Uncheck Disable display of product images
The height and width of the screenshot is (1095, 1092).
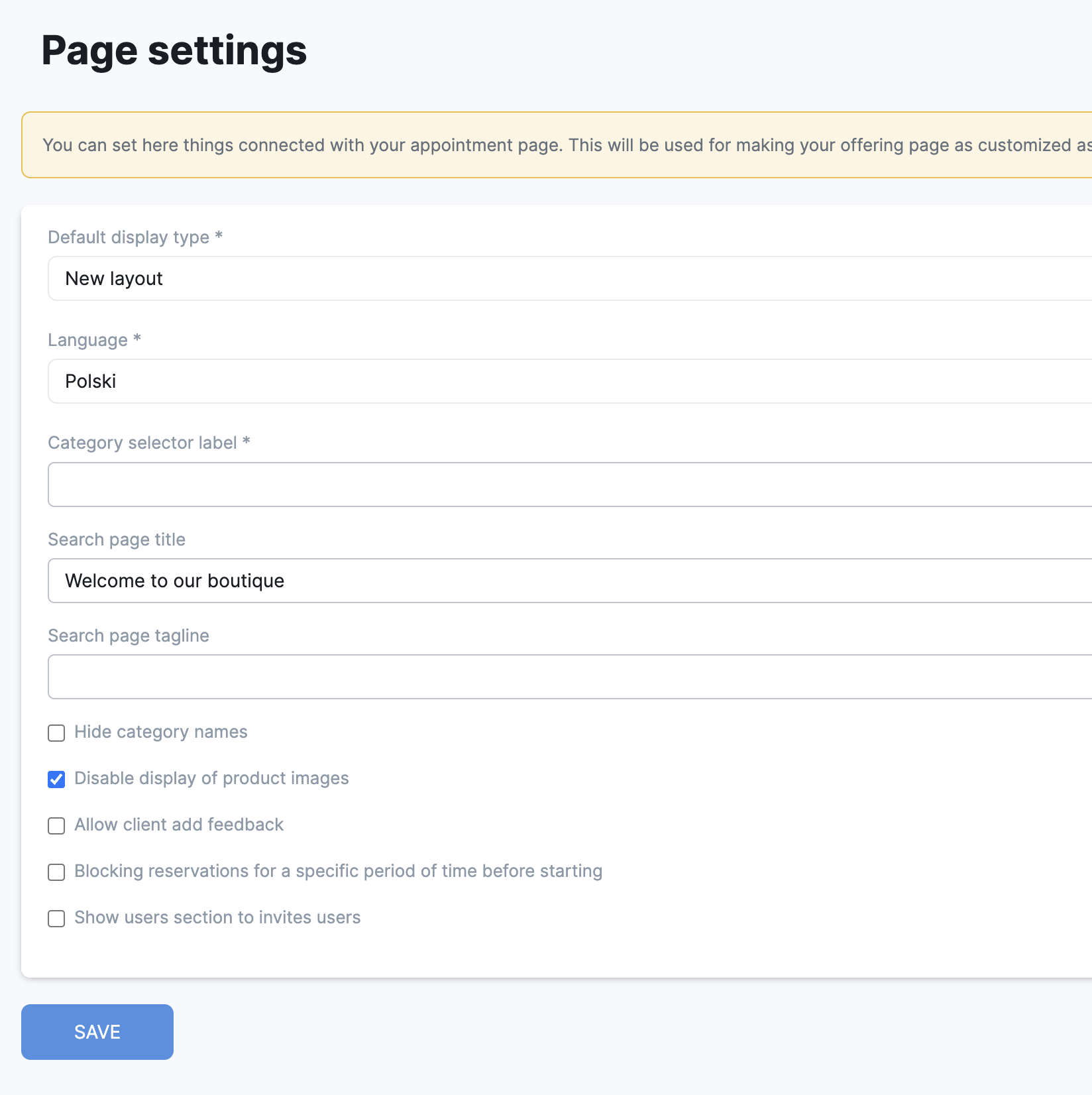click(x=56, y=779)
